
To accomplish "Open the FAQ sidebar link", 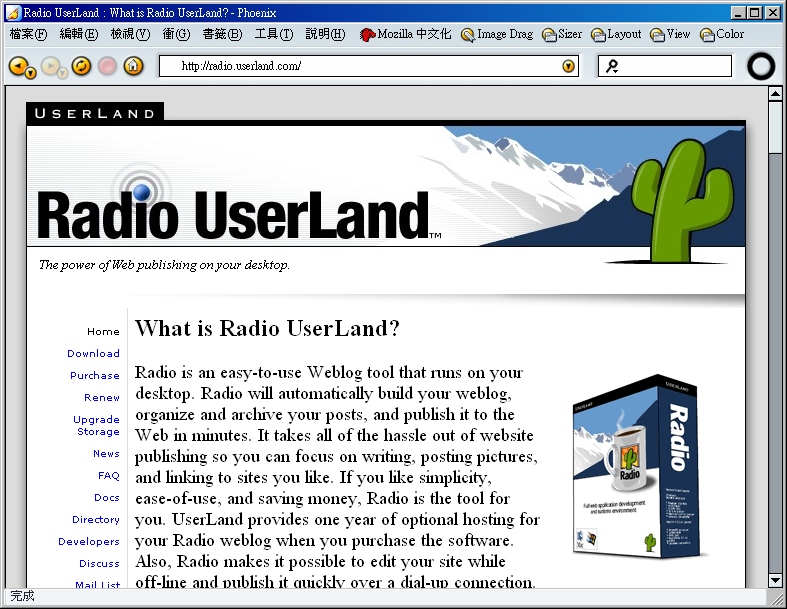I will 109,475.
